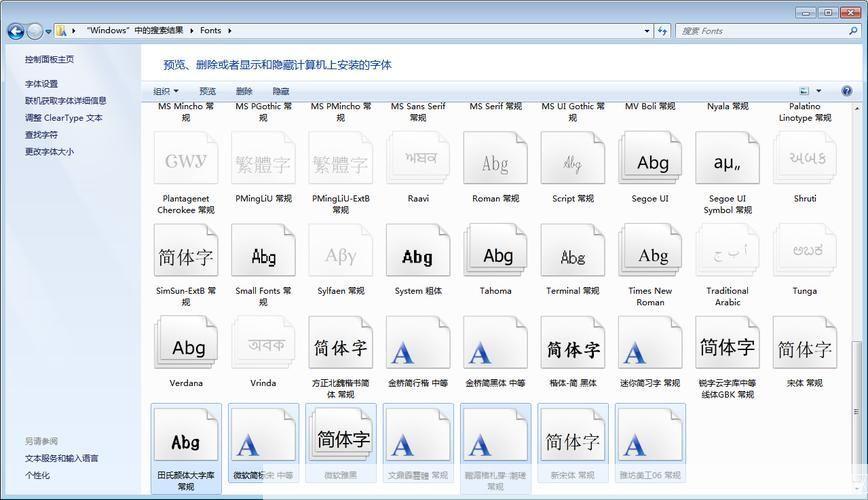
Task: Go back with the blue back arrow
Action: pos(16,31)
